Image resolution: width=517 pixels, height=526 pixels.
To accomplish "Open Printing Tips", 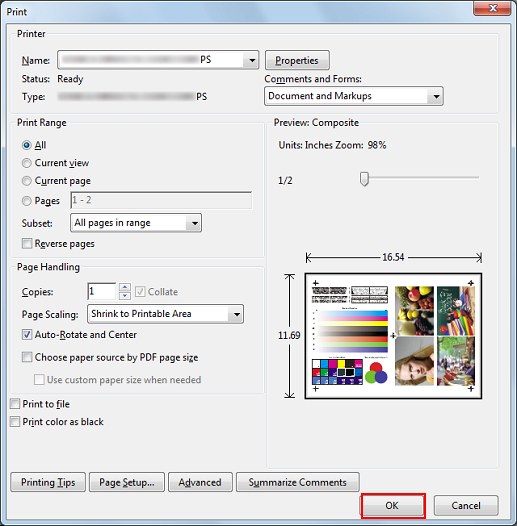I will (48, 482).
